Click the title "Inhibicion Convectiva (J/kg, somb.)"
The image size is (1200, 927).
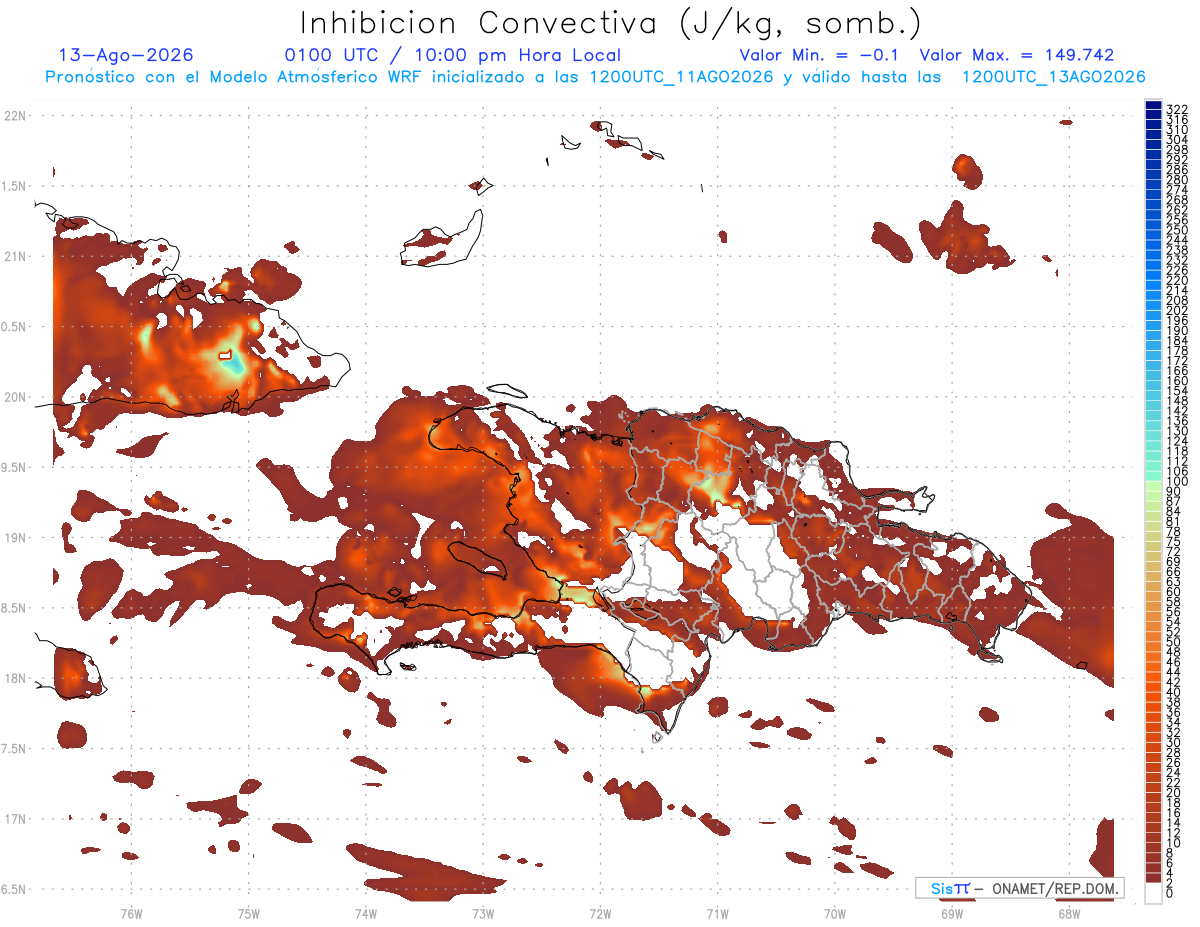point(610,24)
